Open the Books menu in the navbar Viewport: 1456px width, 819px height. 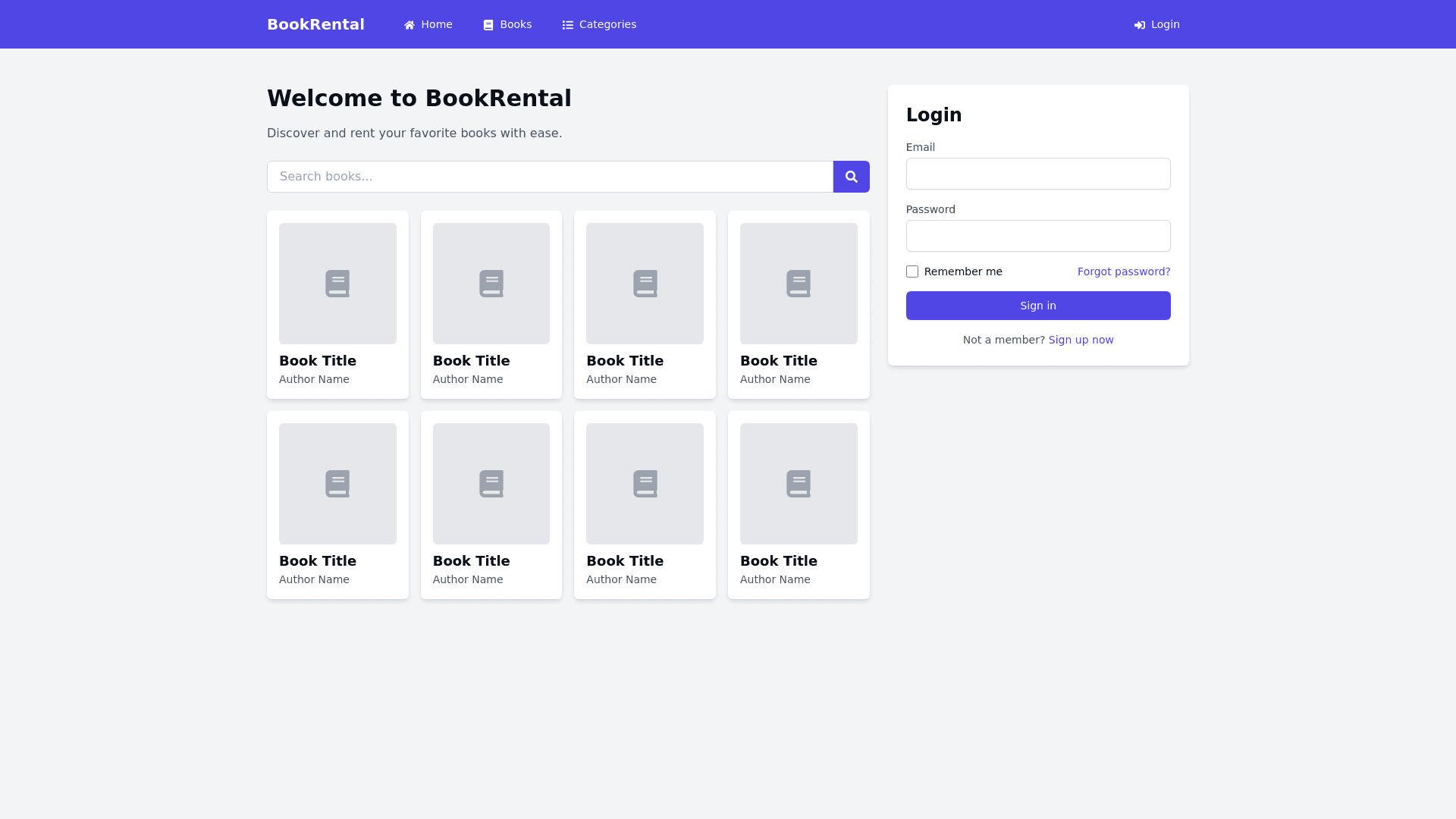[x=516, y=24]
